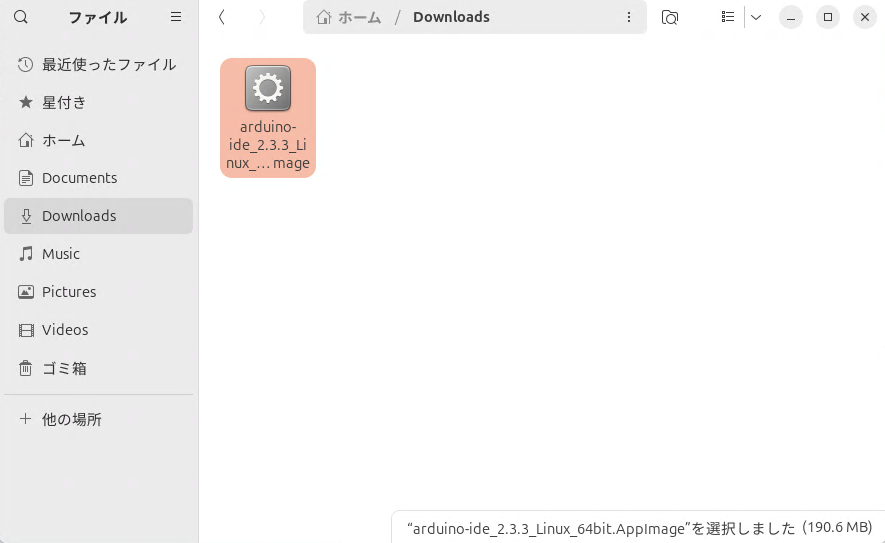885x543 pixels.
Task: Click the document icon beside Documents
Action: [x=25, y=178]
